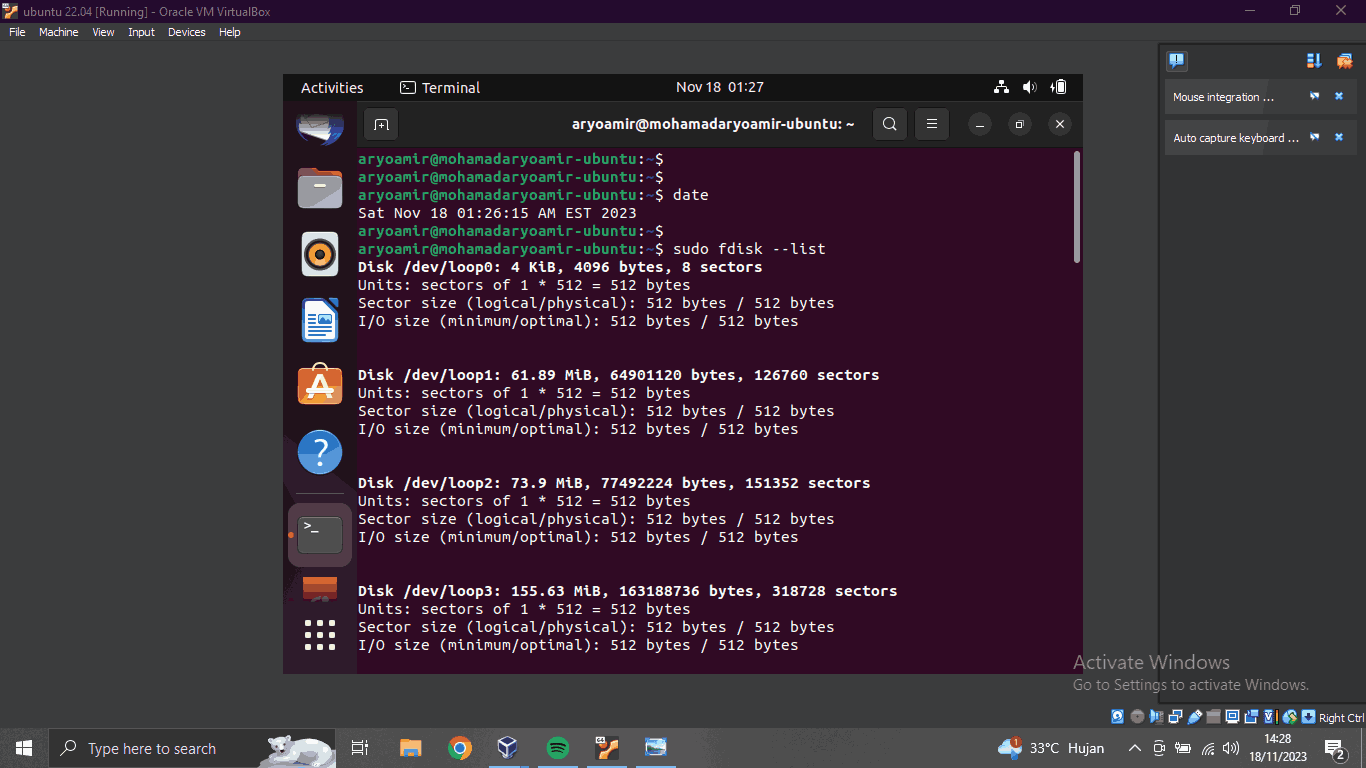Click the delete all notifications icon

tap(1344, 61)
